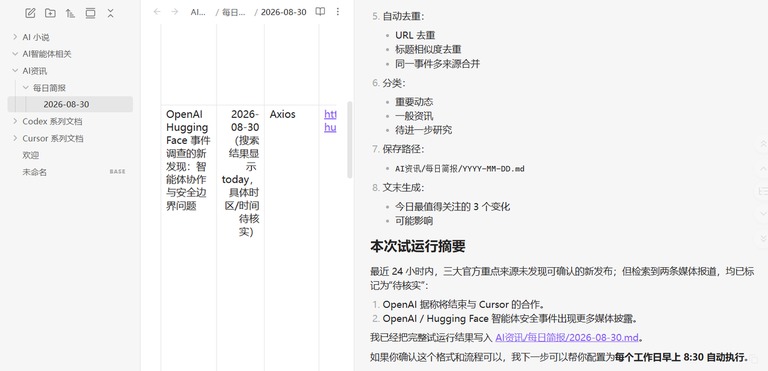Viewport: 768px width, 371px height.
Task: Click the AI资讯/每日简报/YYYY-MM-DD.md path text
Action: (459, 169)
